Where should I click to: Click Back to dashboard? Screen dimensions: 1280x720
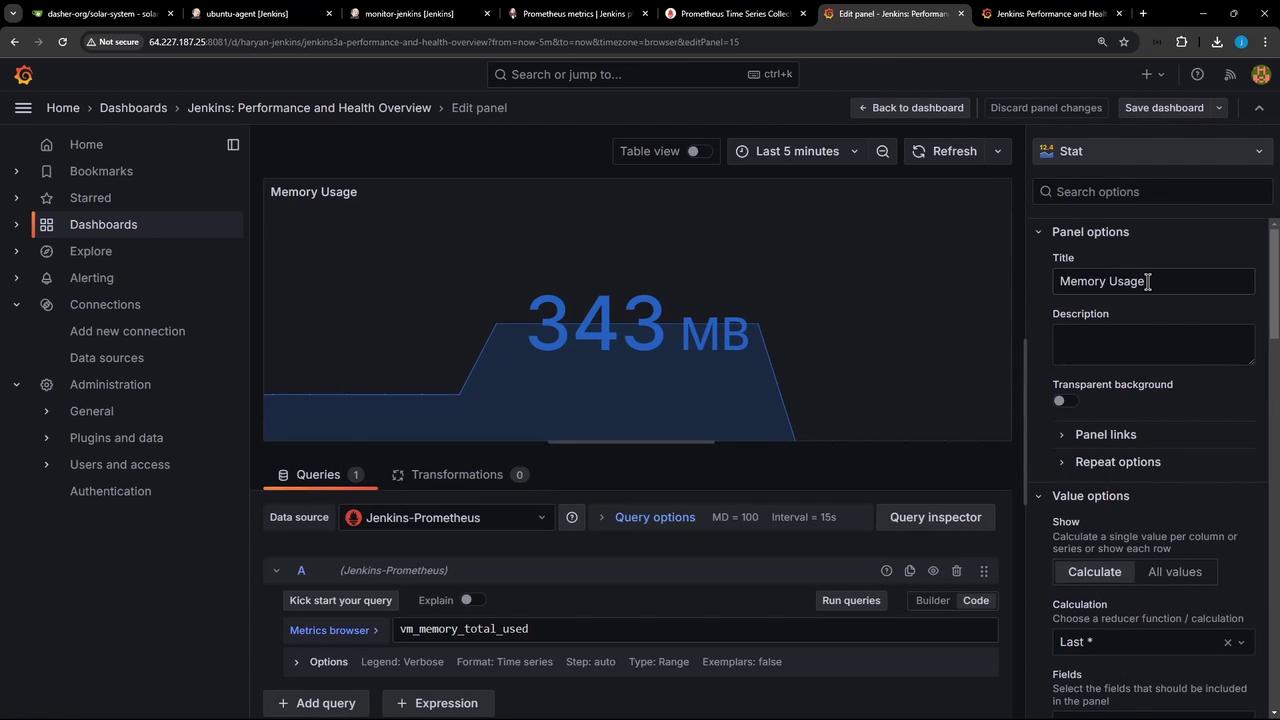point(910,108)
